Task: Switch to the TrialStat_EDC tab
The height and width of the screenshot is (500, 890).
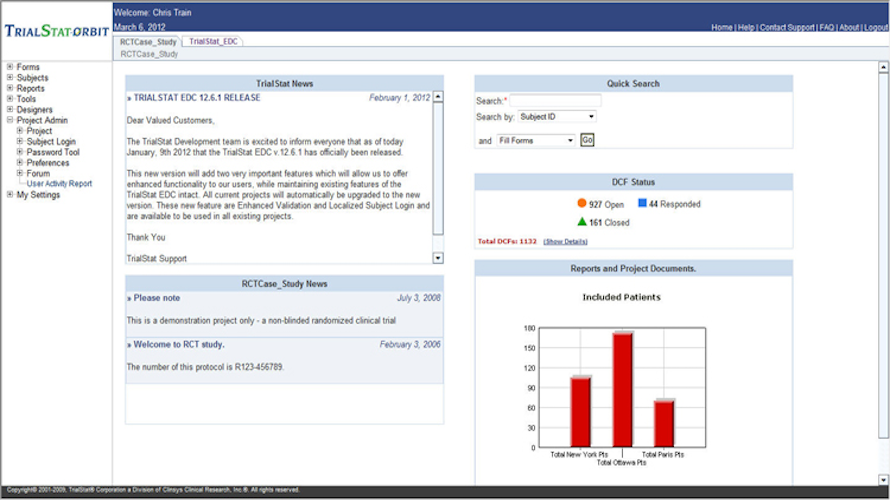Action: (213, 41)
